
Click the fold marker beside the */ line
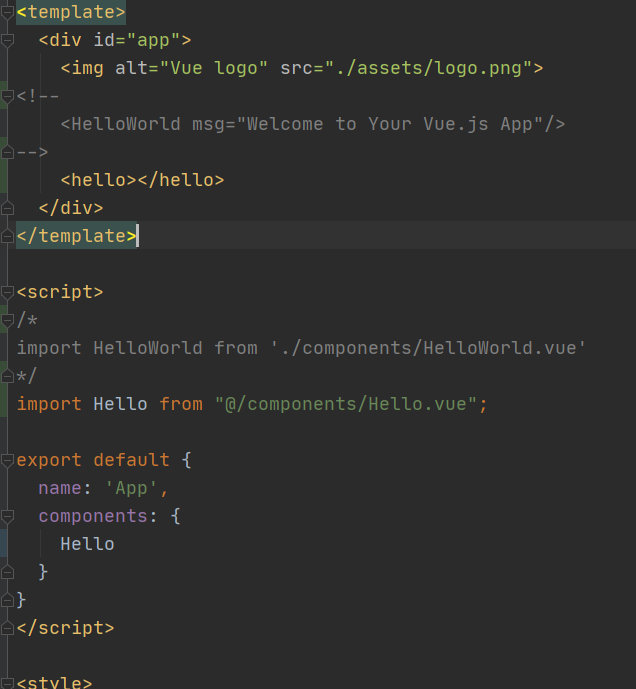tap(9, 376)
